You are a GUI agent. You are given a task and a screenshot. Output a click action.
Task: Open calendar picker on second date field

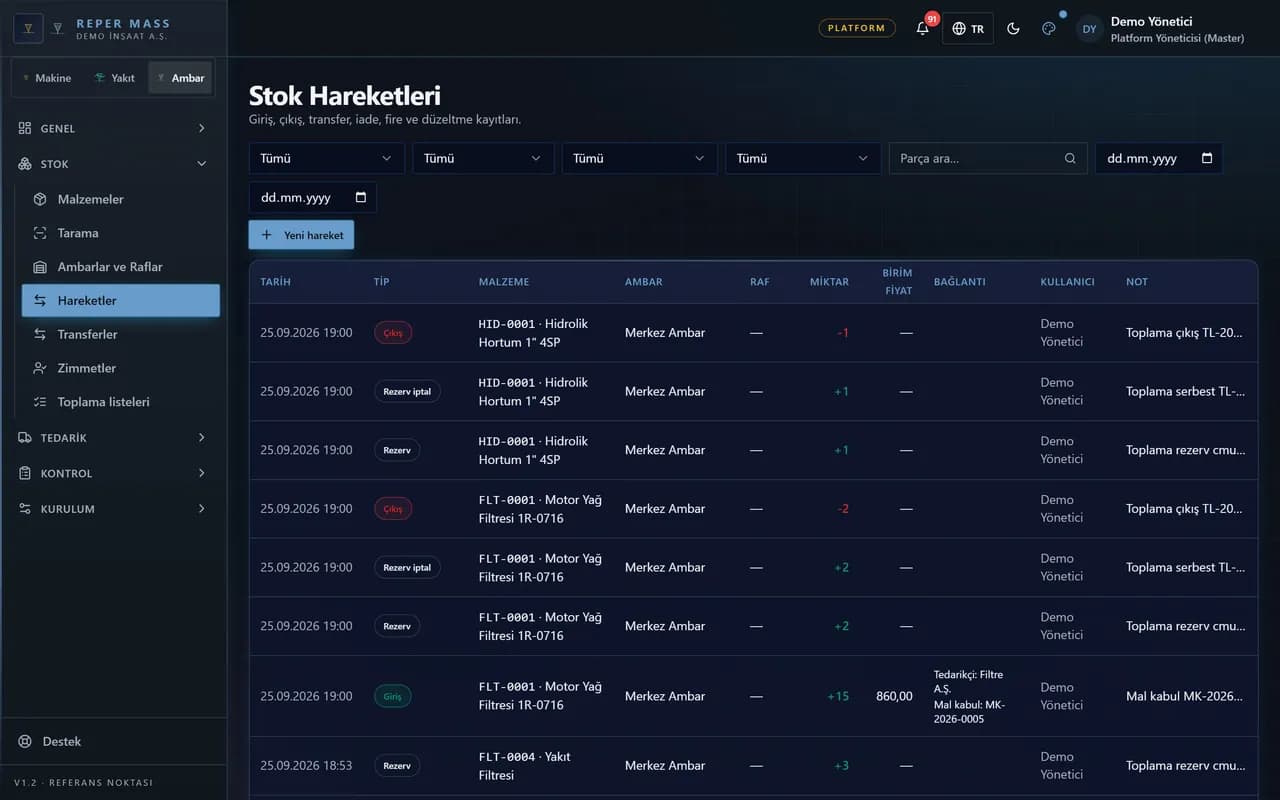click(361, 197)
